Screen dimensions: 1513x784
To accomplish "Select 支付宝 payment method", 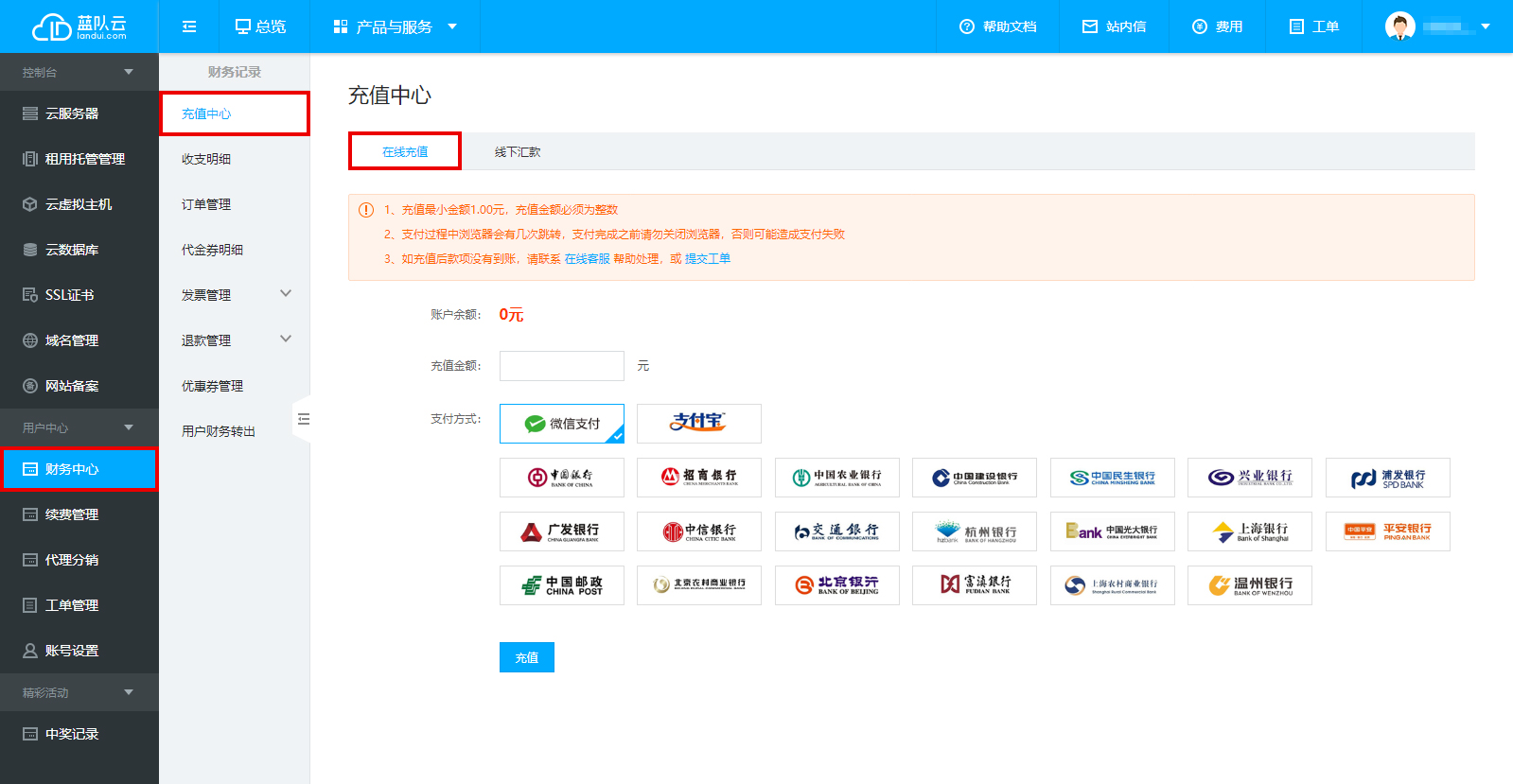I will 699,424.
